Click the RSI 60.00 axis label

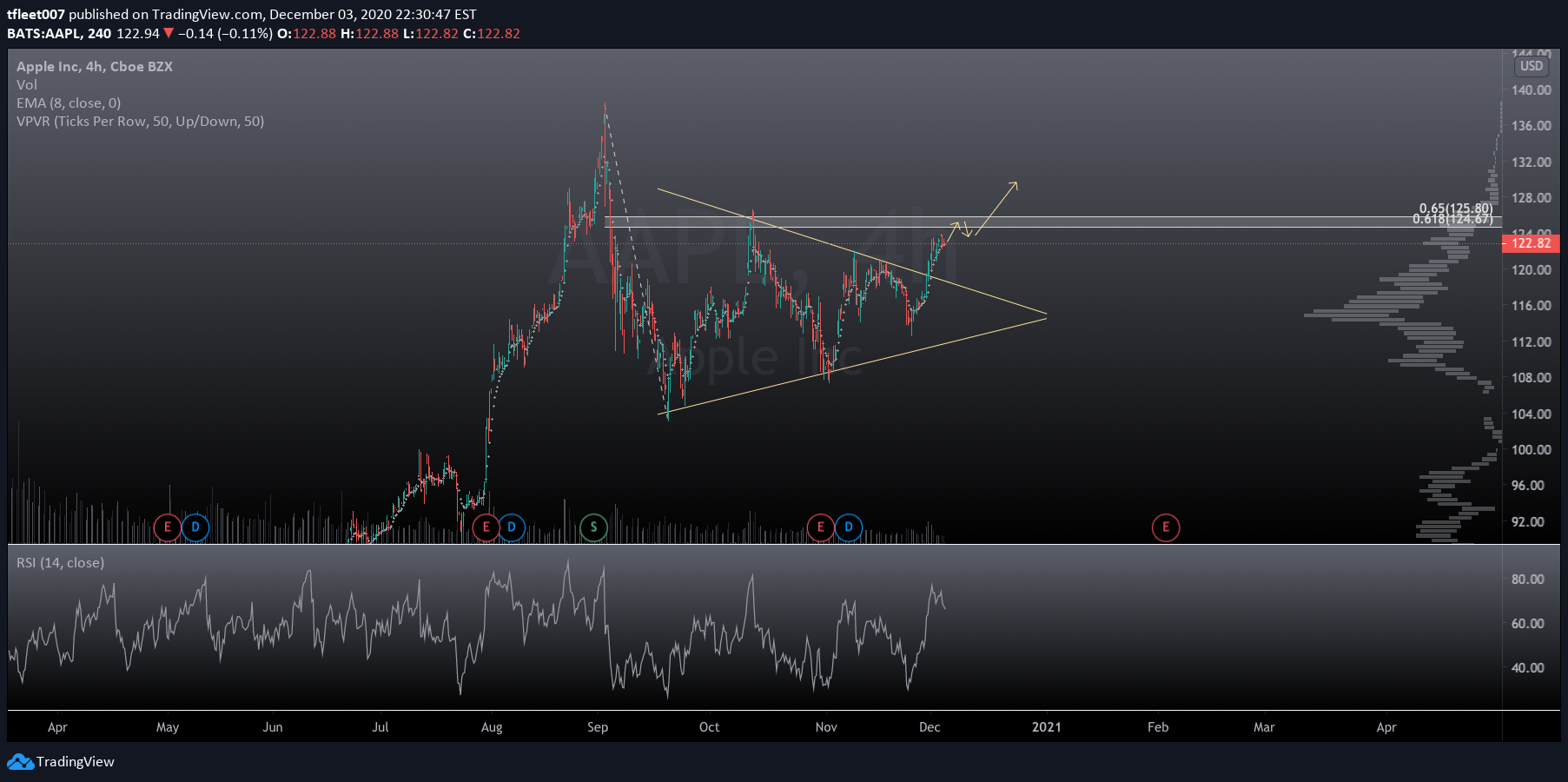[x=1528, y=623]
